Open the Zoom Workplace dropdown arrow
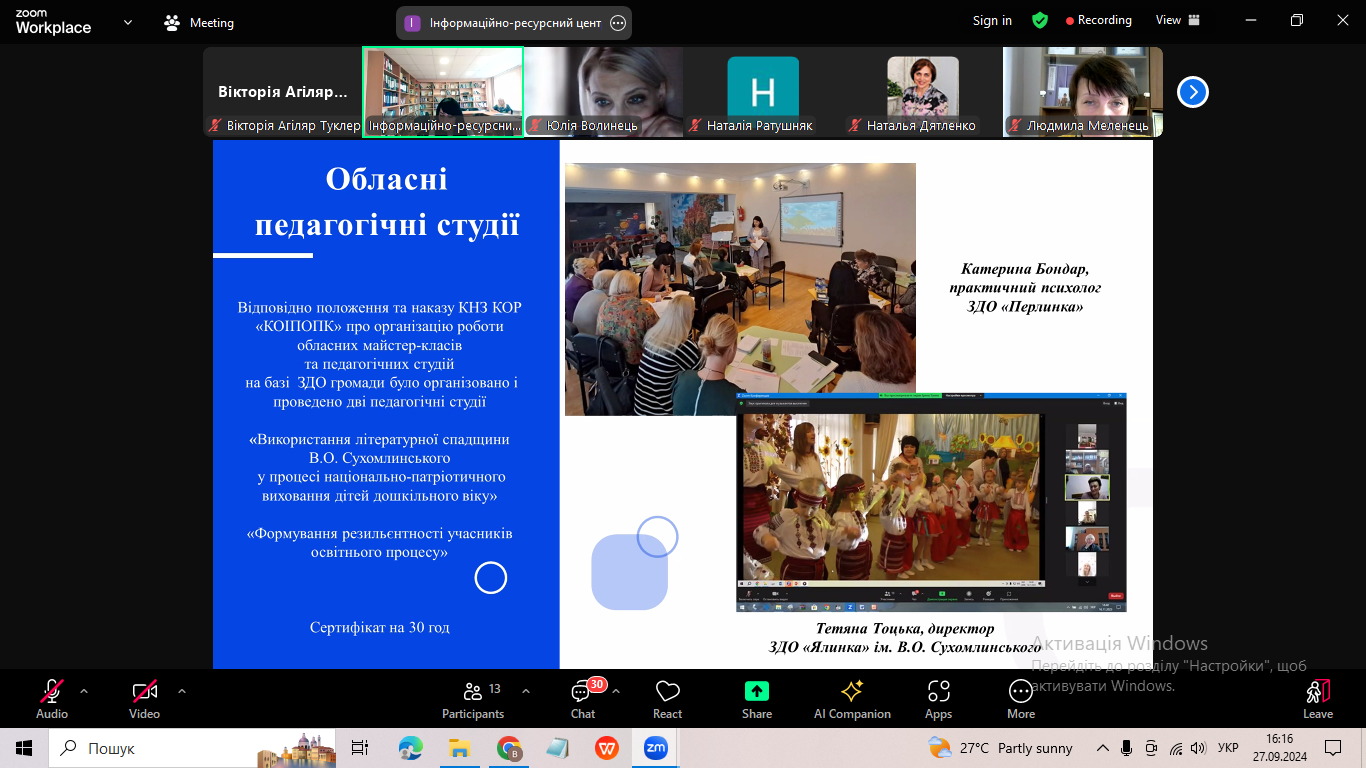This screenshot has width=1366, height=768. [128, 22]
